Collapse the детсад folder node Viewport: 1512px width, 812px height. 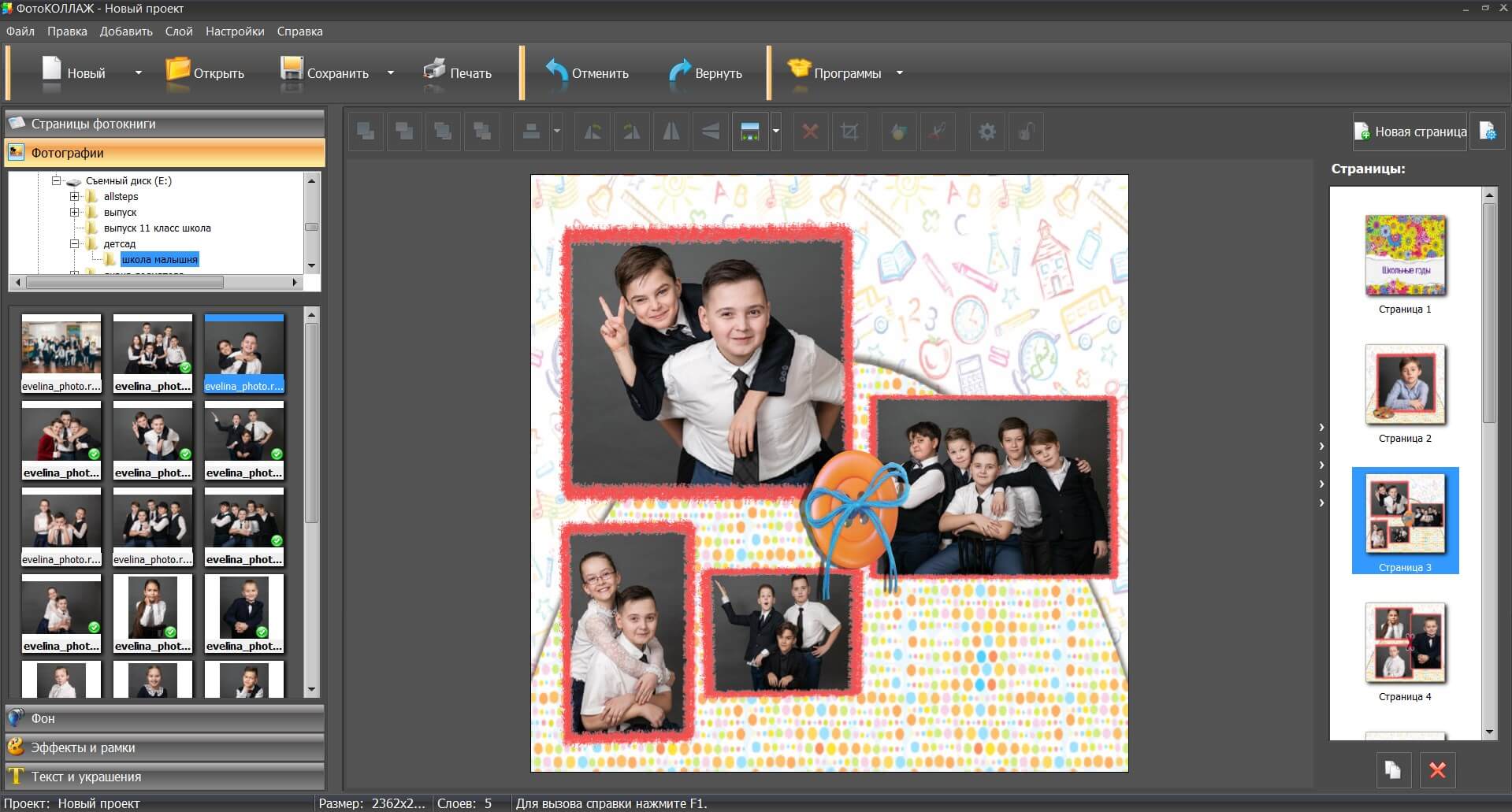point(74,243)
